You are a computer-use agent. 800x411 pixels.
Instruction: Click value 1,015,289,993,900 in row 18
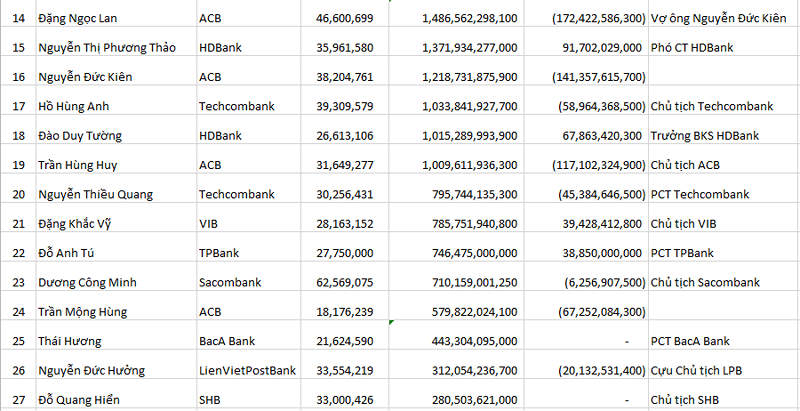[x=456, y=136]
